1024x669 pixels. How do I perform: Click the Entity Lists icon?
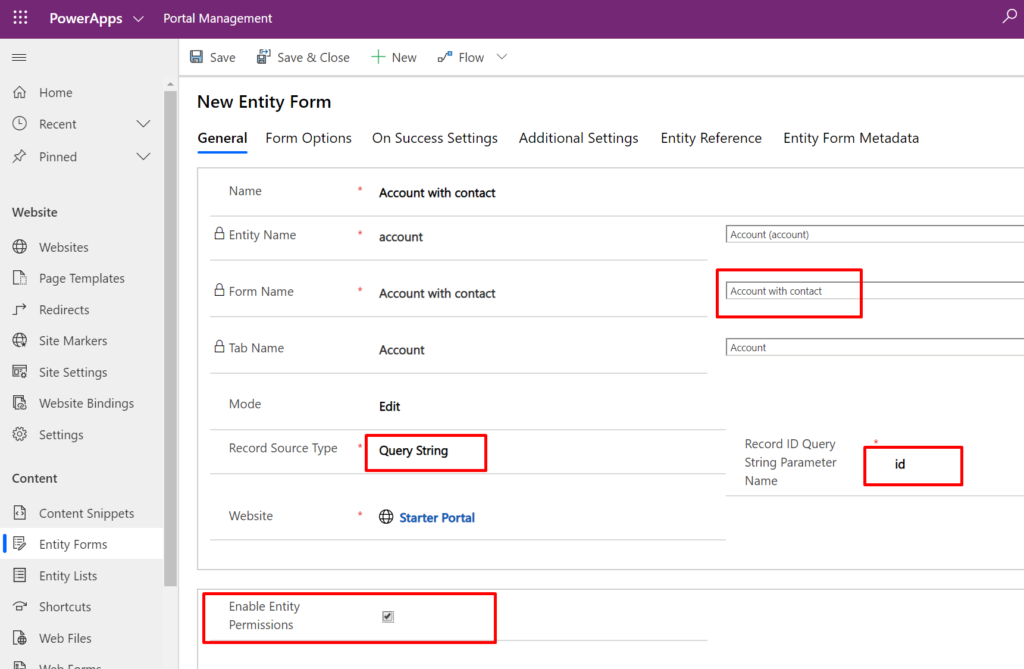pyautogui.click(x=20, y=575)
